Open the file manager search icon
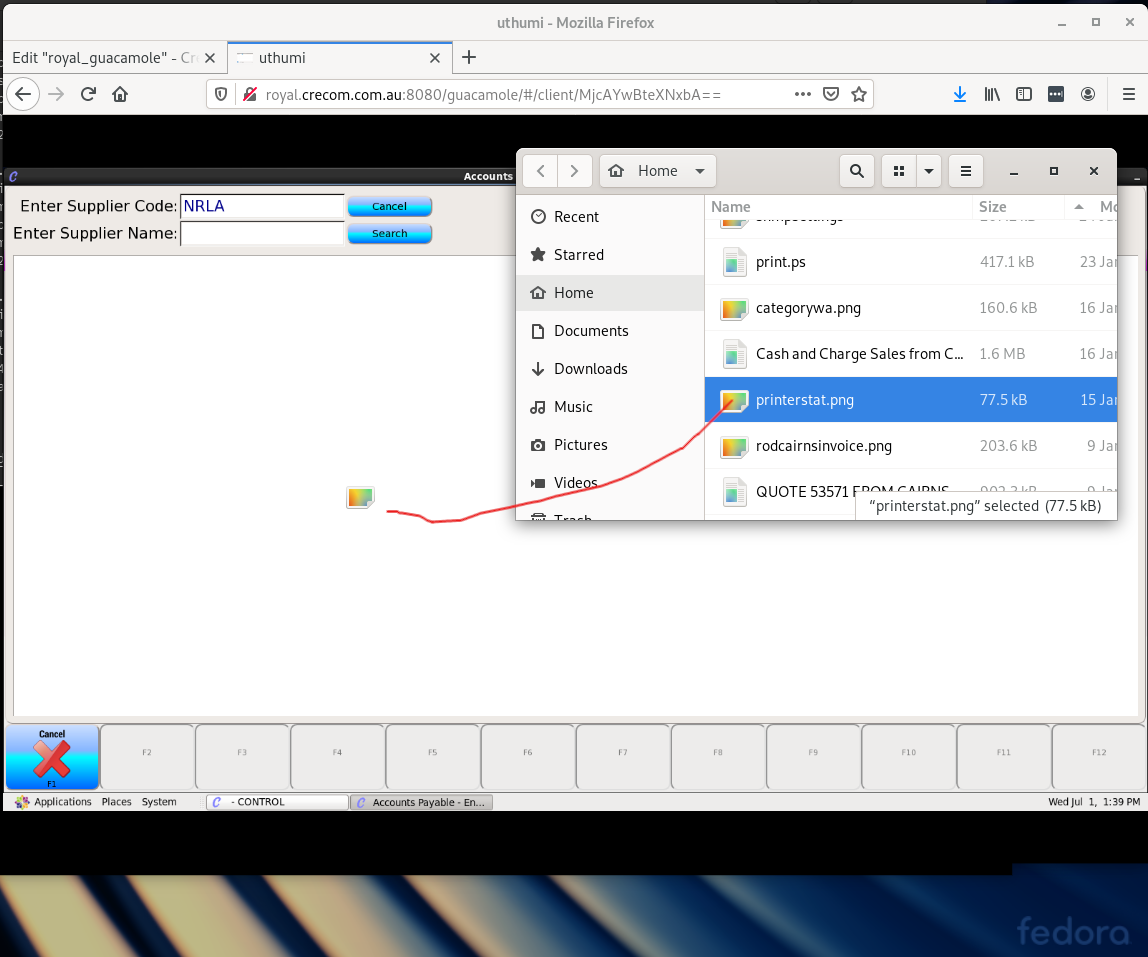The image size is (1148, 957). pyautogui.click(x=857, y=171)
